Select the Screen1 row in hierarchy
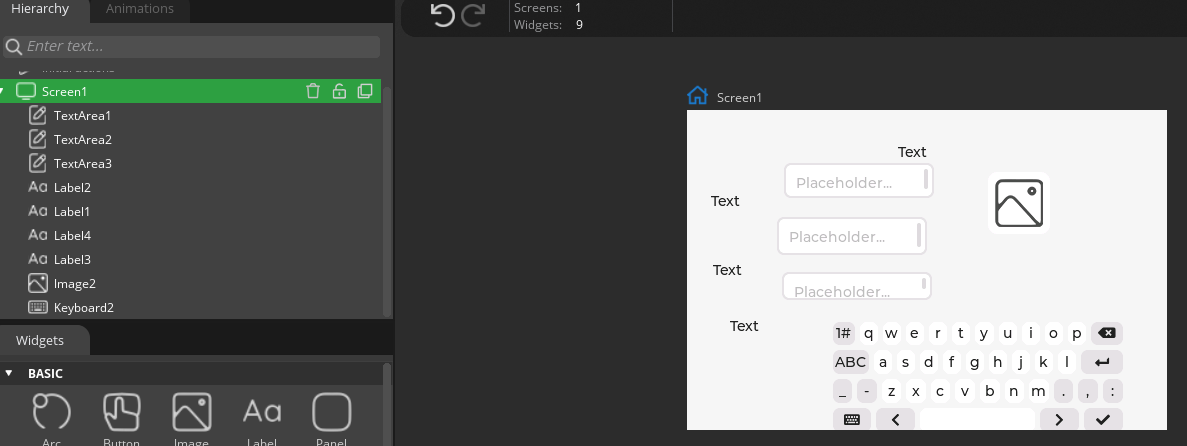This screenshot has width=1187, height=446. click(190, 92)
